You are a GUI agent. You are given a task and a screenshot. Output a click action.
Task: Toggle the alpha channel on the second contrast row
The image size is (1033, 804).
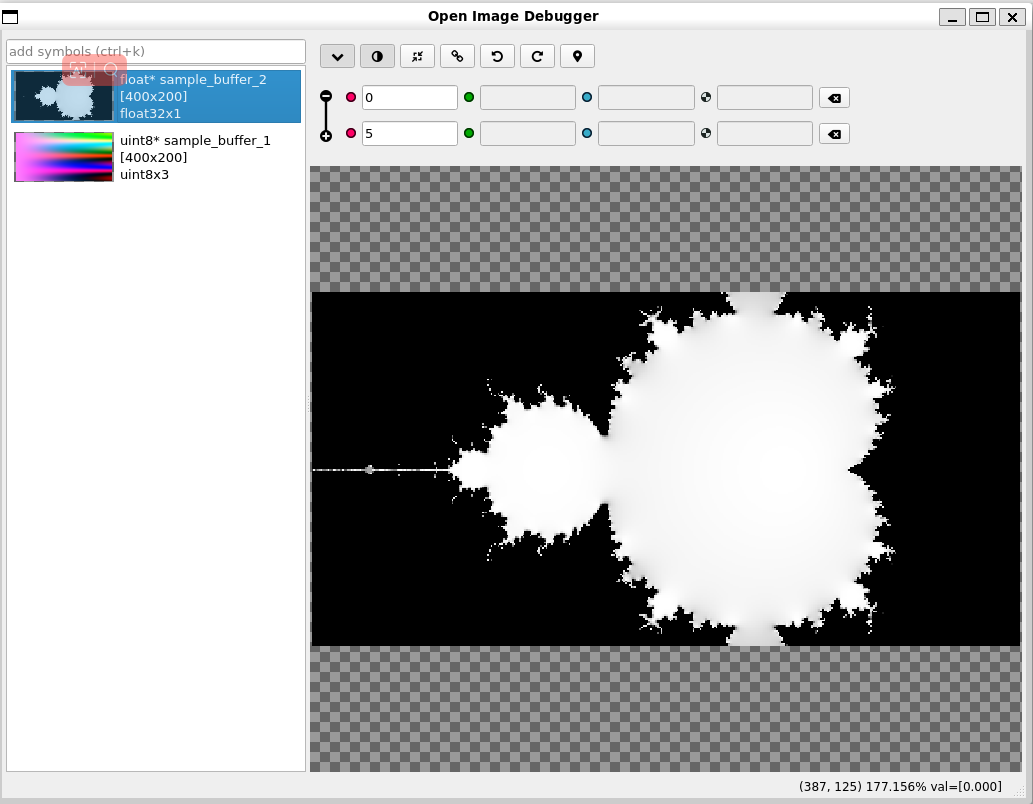706,133
